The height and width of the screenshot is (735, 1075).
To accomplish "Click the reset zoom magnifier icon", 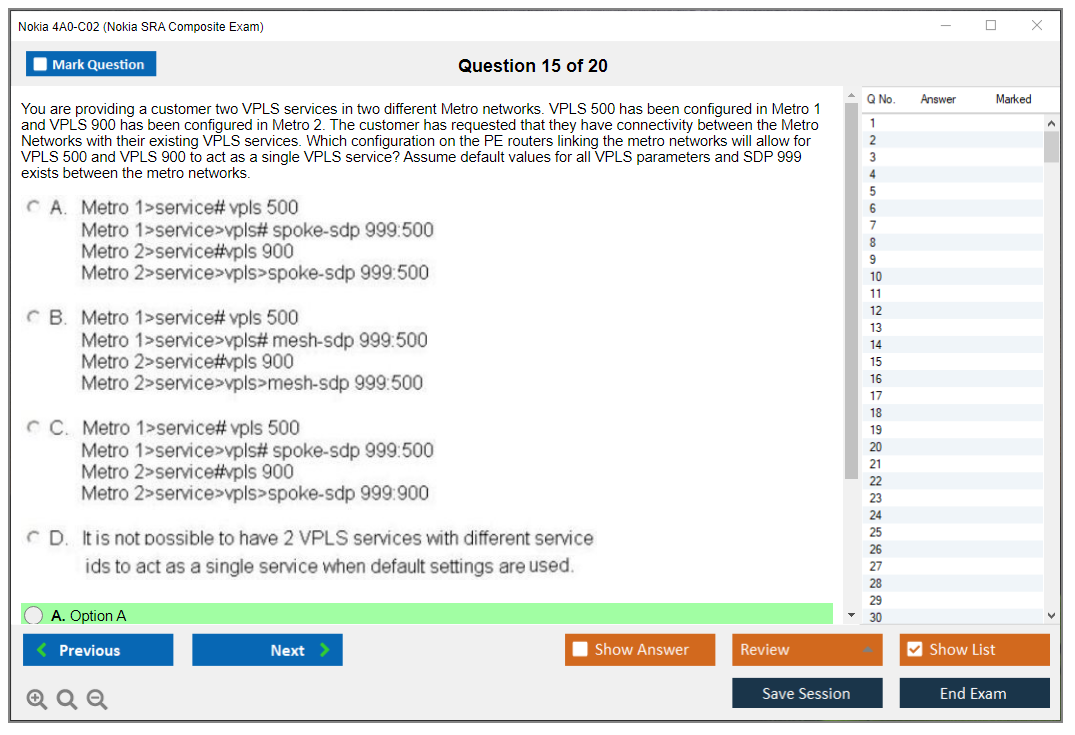I will coord(67,700).
